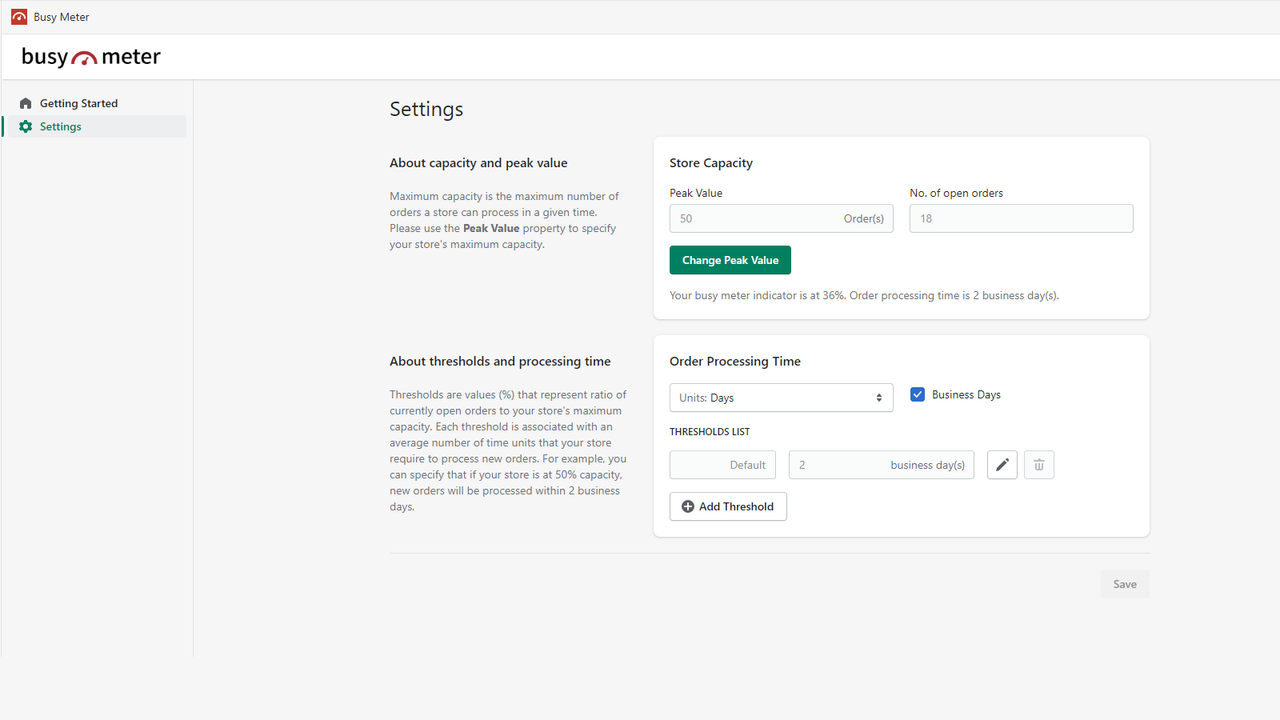The height and width of the screenshot is (720, 1280).
Task: Click the plus icon on Add Threshold
Action: 688,507
